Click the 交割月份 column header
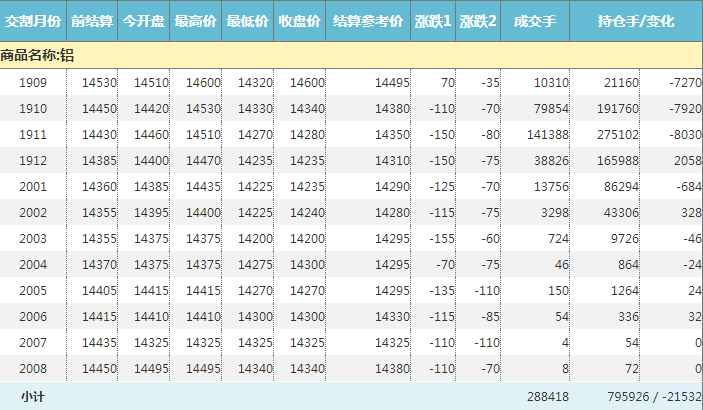 pos(33,21)
